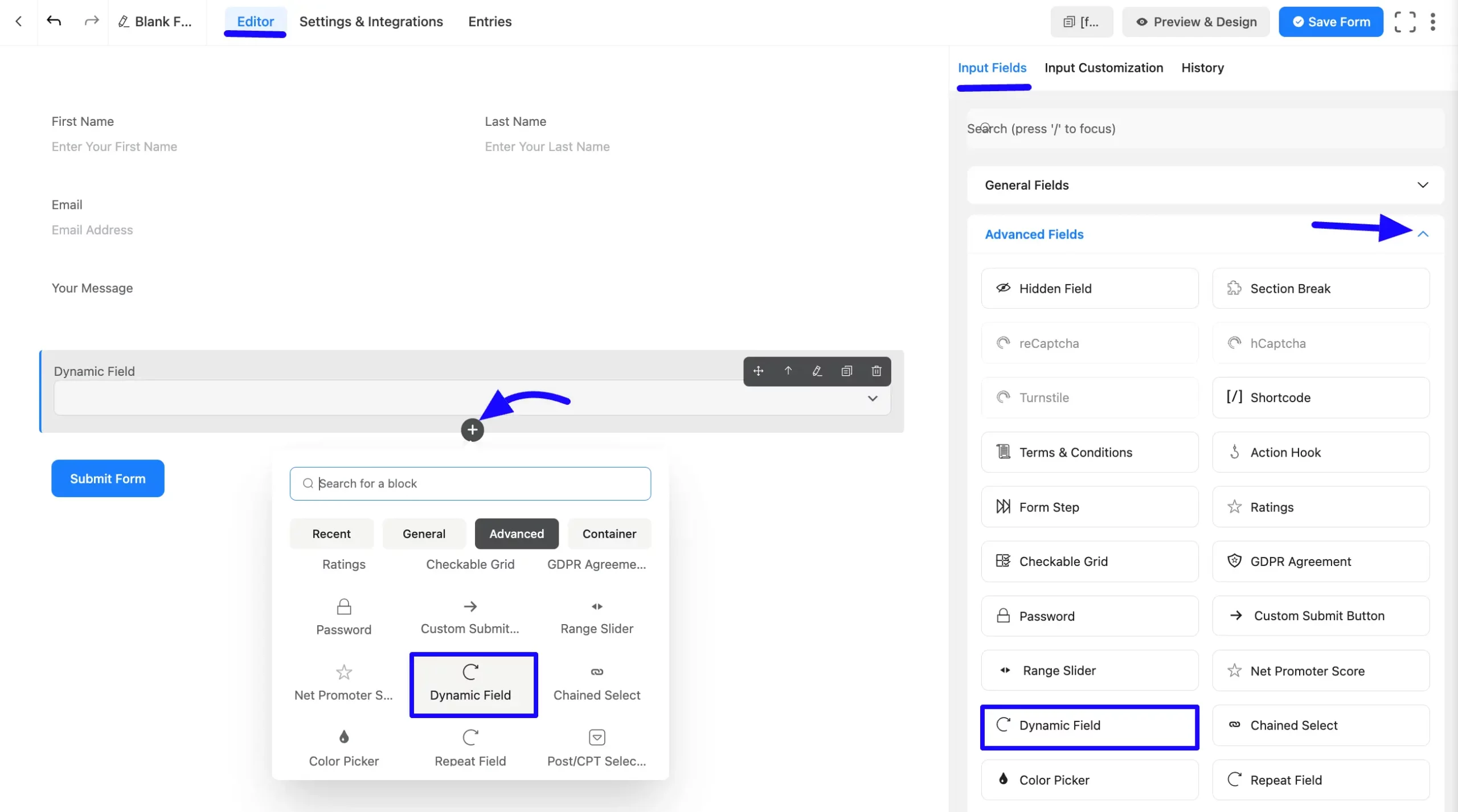Click the plus button below Dynamic Field
Screen dimensions: 1458x812
click(x=472, y=430)
